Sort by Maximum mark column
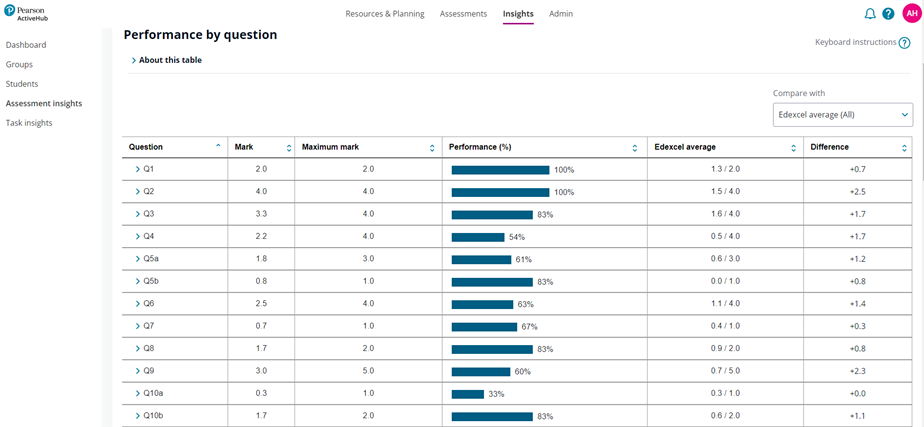Viewport: 924px width, 427px height. click(x=432, y=148)
